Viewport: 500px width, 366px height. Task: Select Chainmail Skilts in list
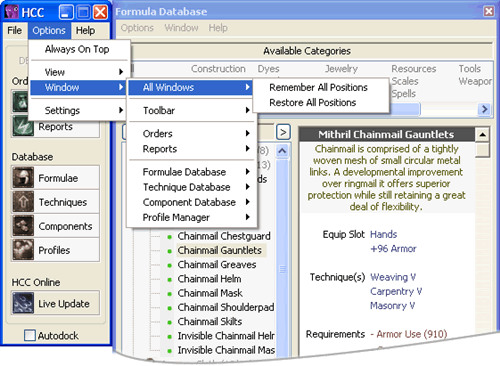210,322
